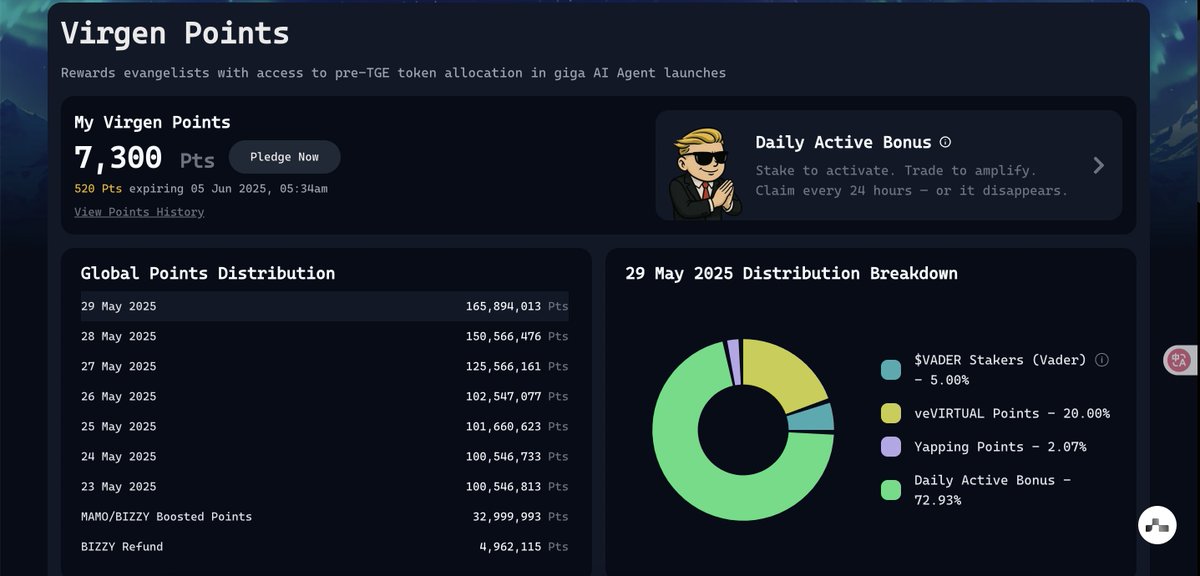Click the Yapping Points – 2.07% legend label

pyautogui.click(x=1000, y=447)
